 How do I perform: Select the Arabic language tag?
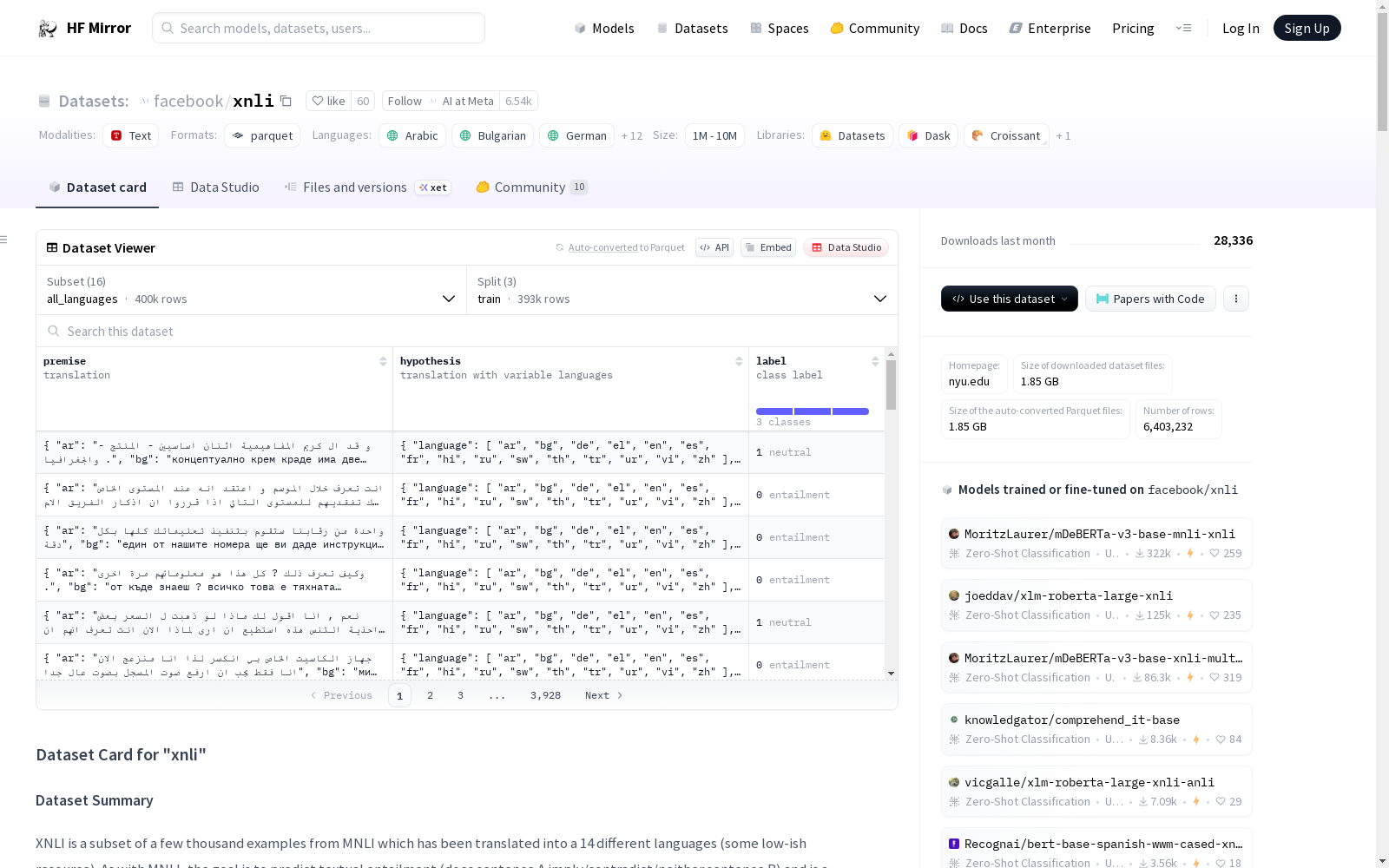412,135
